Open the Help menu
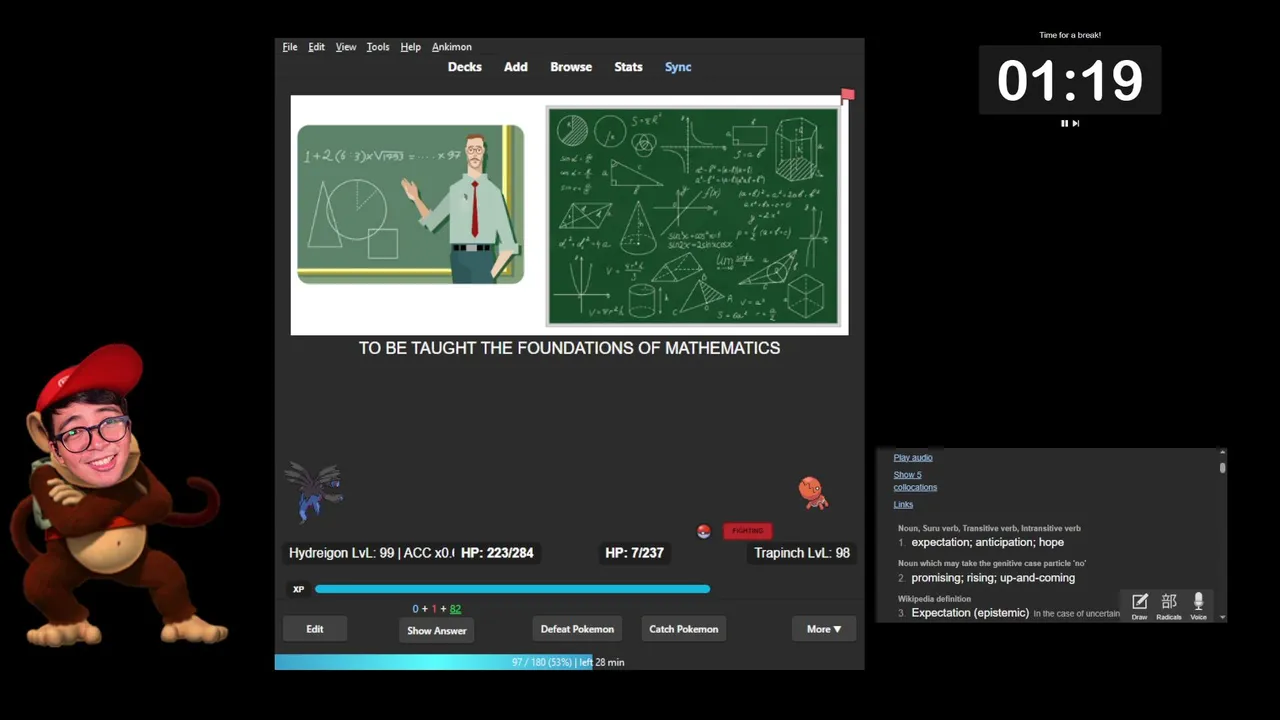 (410, 47)
